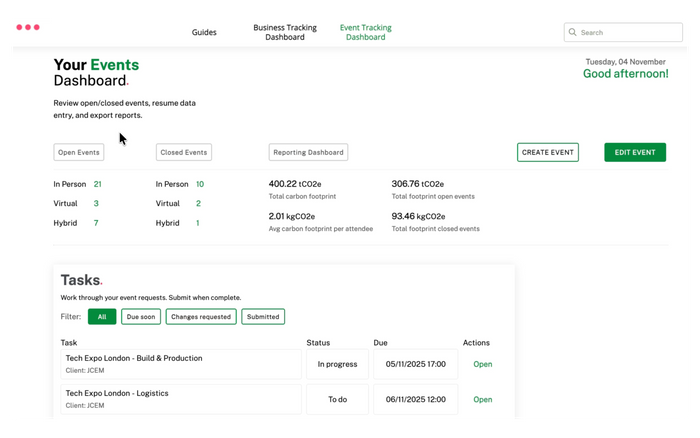
Task: Open the Reporting Dashboard
Action: (308, 152)
